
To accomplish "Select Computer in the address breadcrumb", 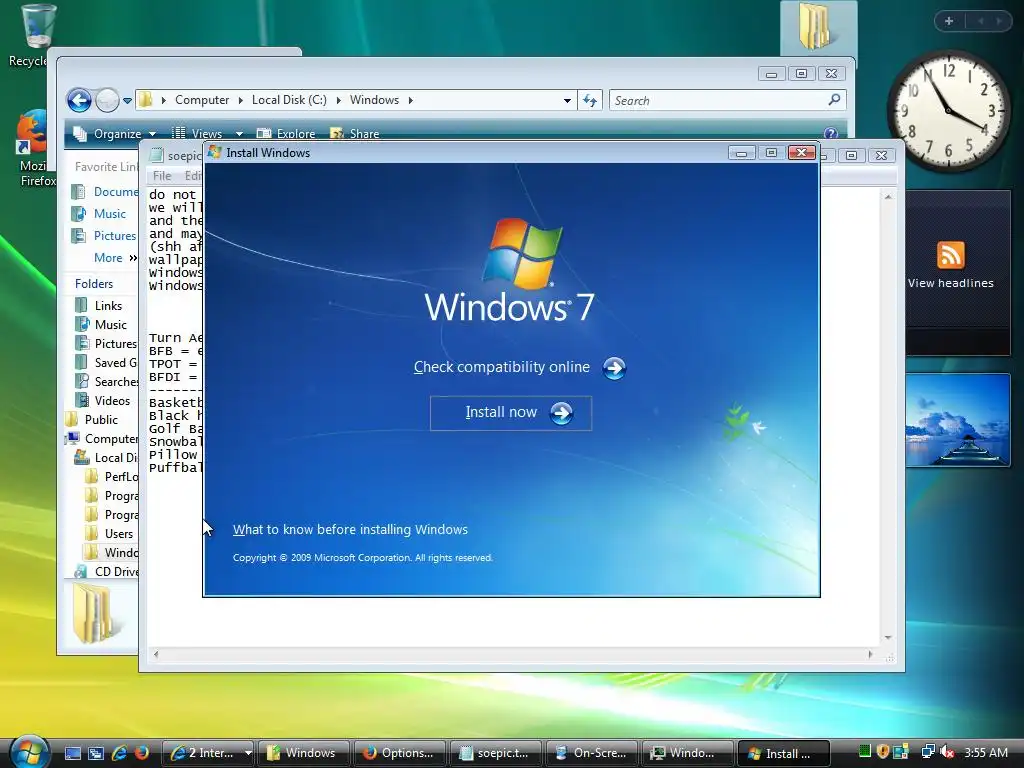I will 202,100.
